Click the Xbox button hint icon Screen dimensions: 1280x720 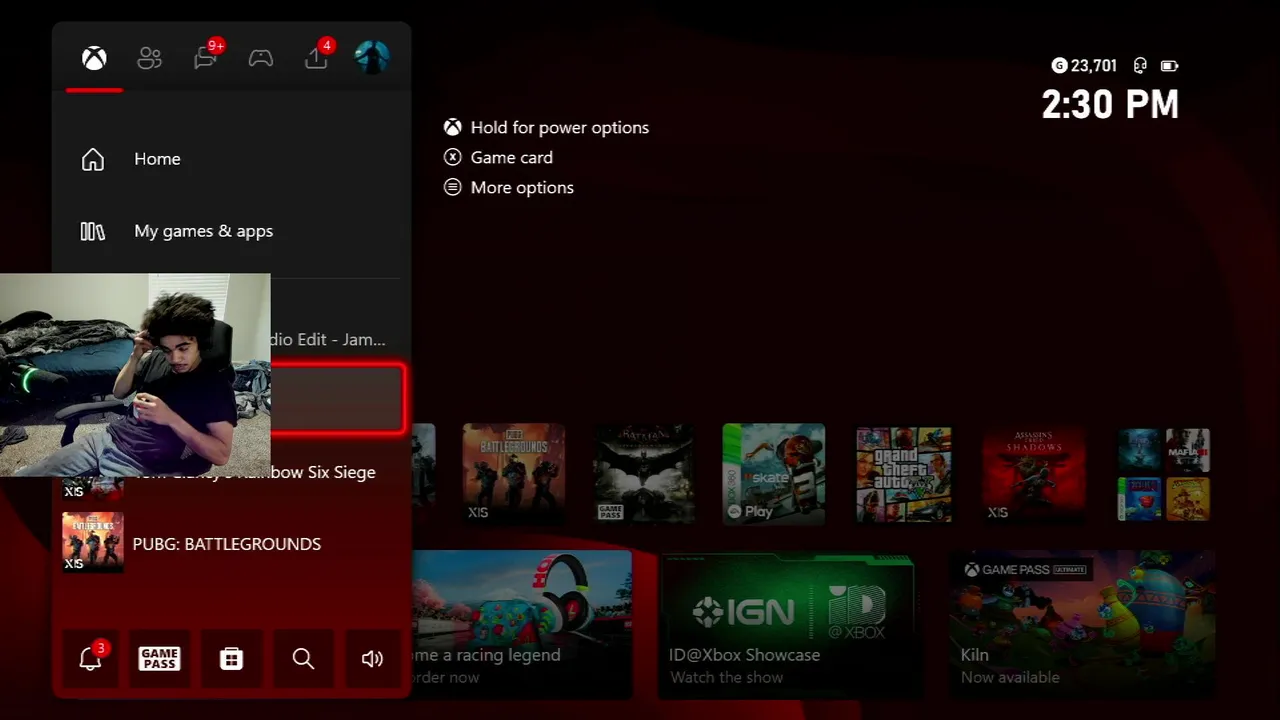tap(453, 127)
